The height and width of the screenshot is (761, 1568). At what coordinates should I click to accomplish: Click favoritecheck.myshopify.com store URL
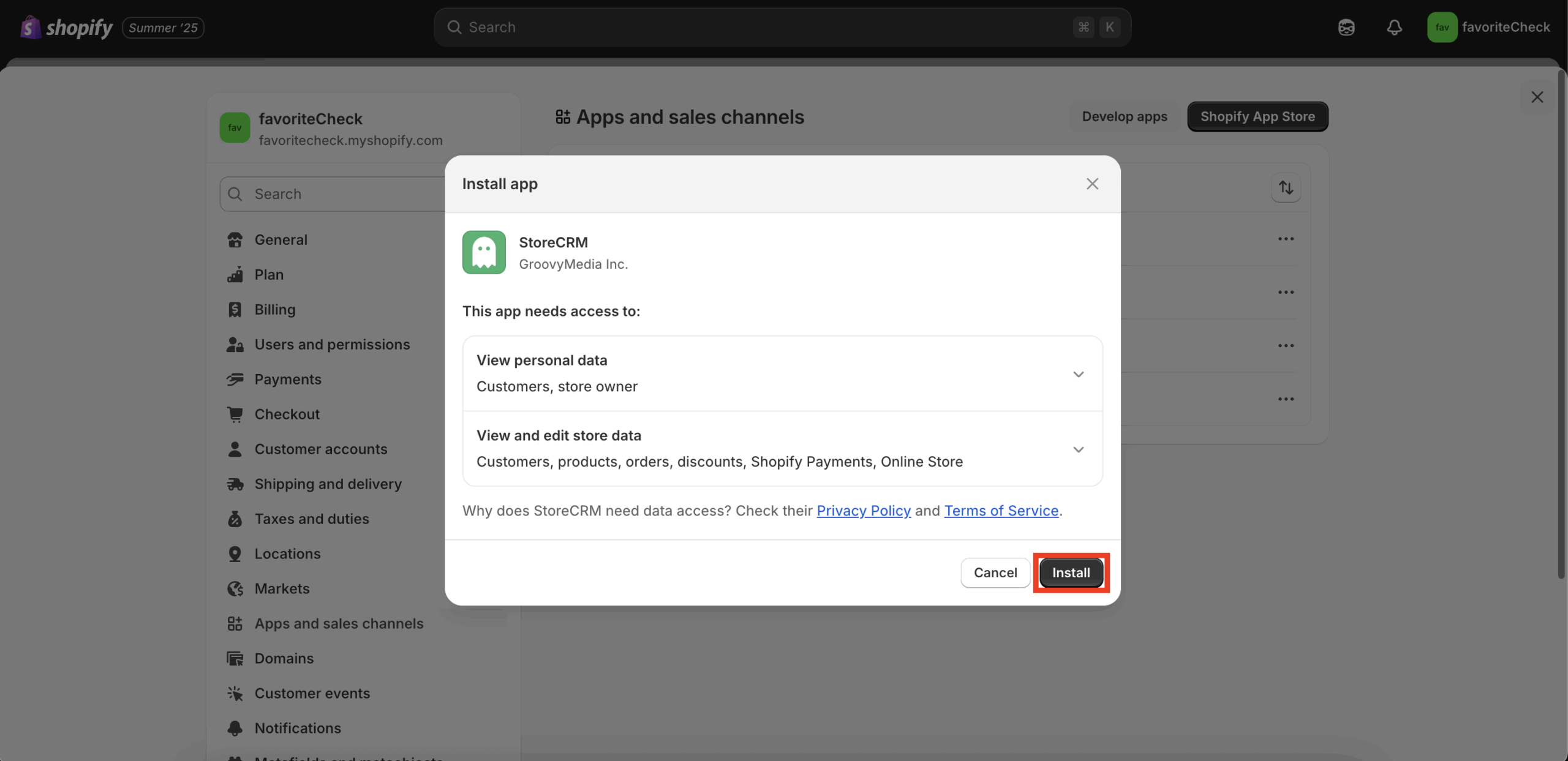click(350, 140)
